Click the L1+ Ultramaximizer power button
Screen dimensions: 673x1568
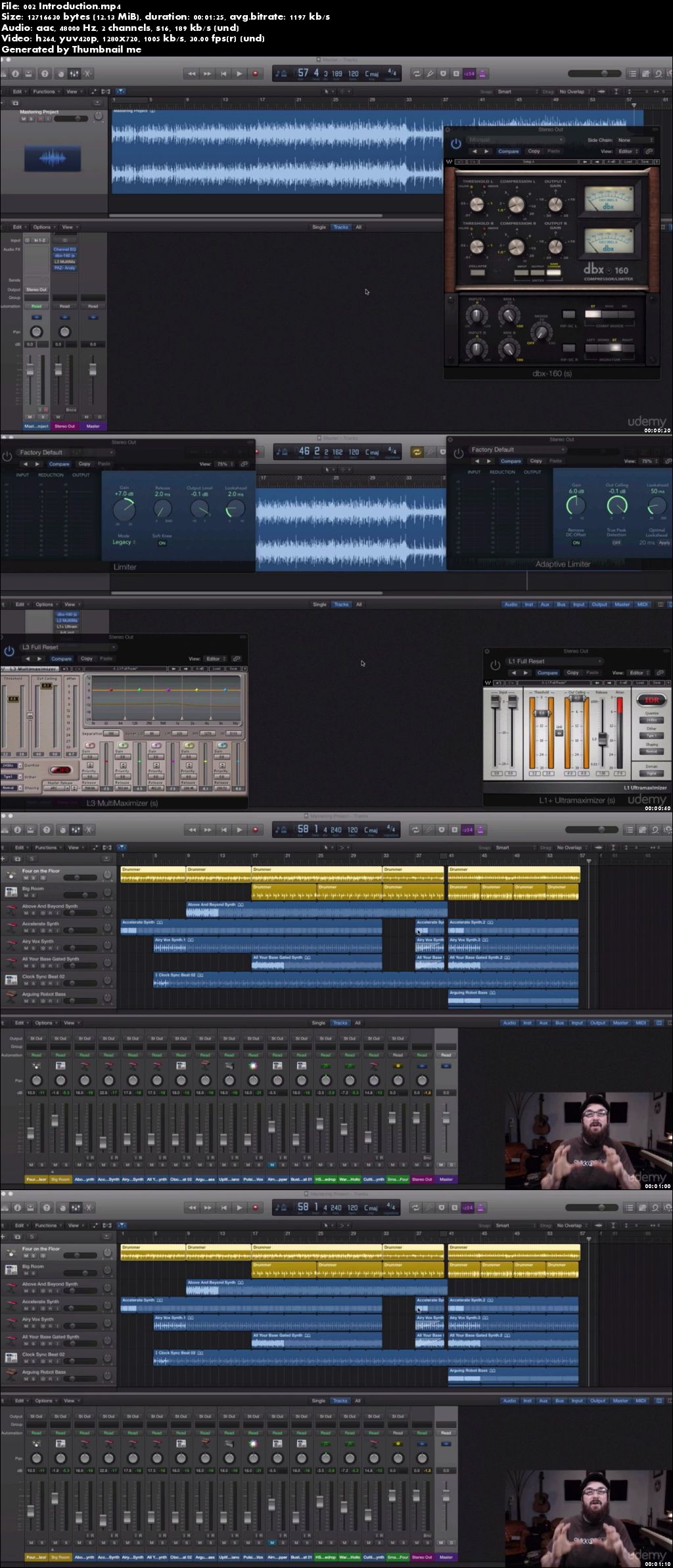(495, 665)
